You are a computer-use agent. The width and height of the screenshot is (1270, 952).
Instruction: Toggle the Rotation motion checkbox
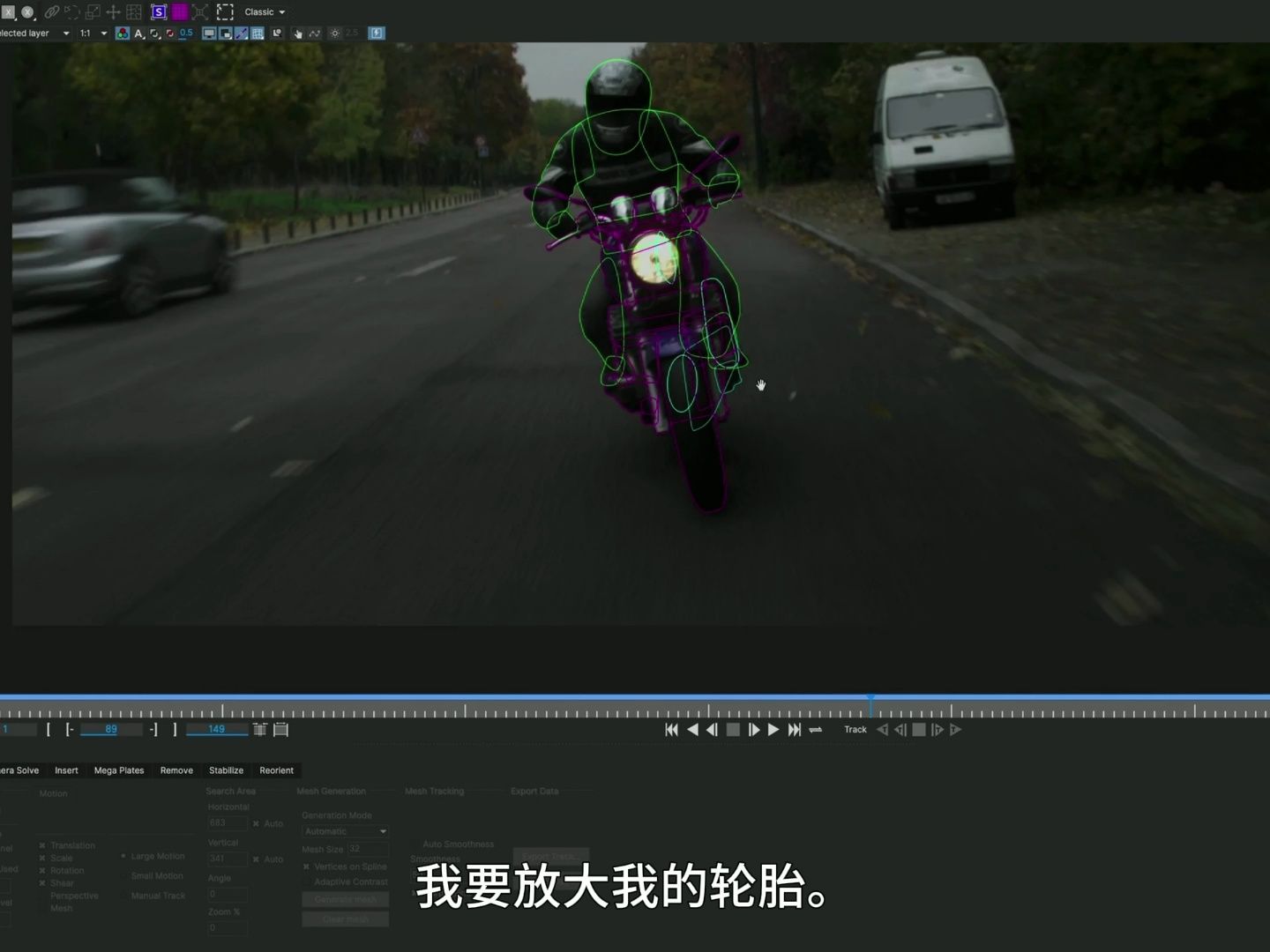pos(42,870)
